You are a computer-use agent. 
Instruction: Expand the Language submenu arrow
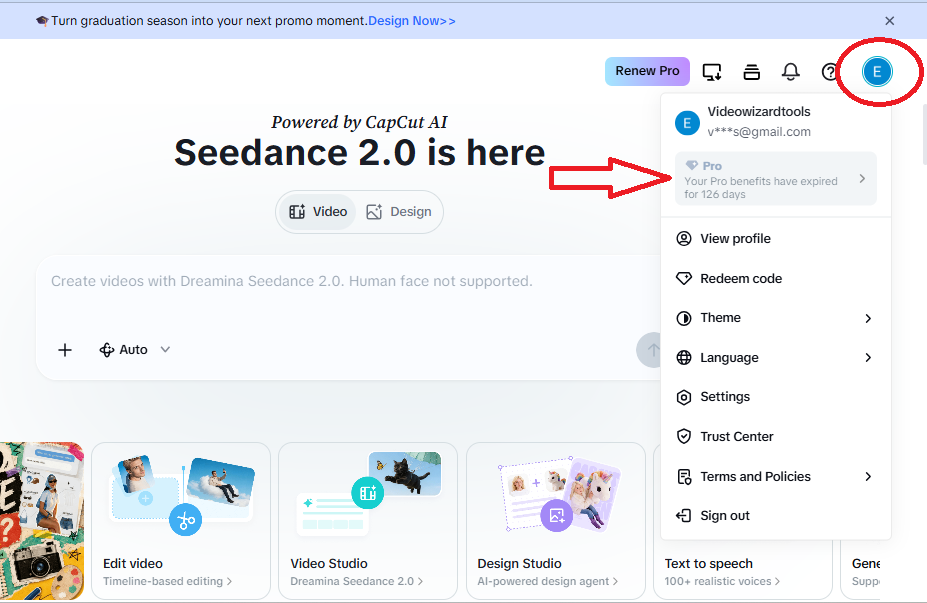click(868, 358)
